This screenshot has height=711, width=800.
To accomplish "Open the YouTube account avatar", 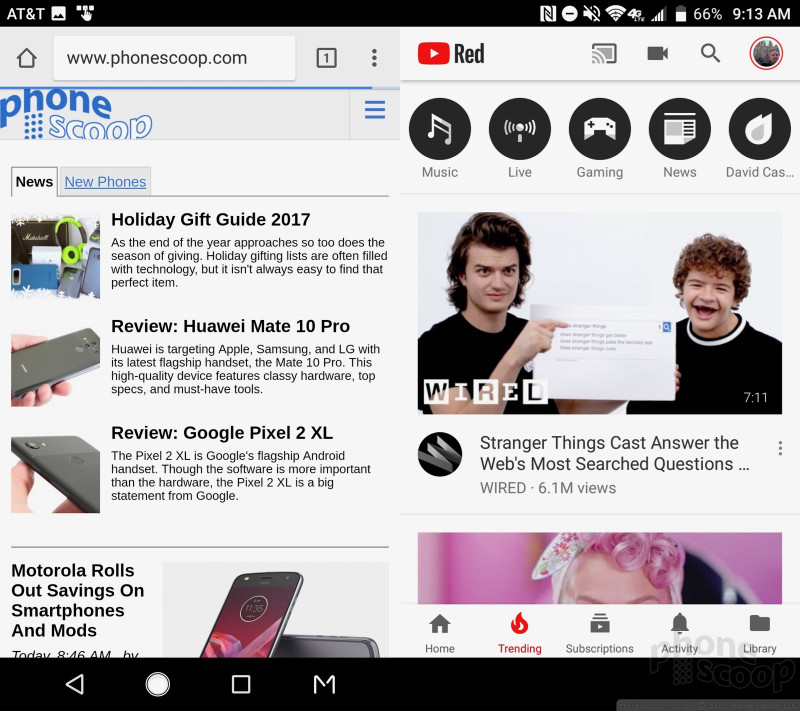I will 766,53.
